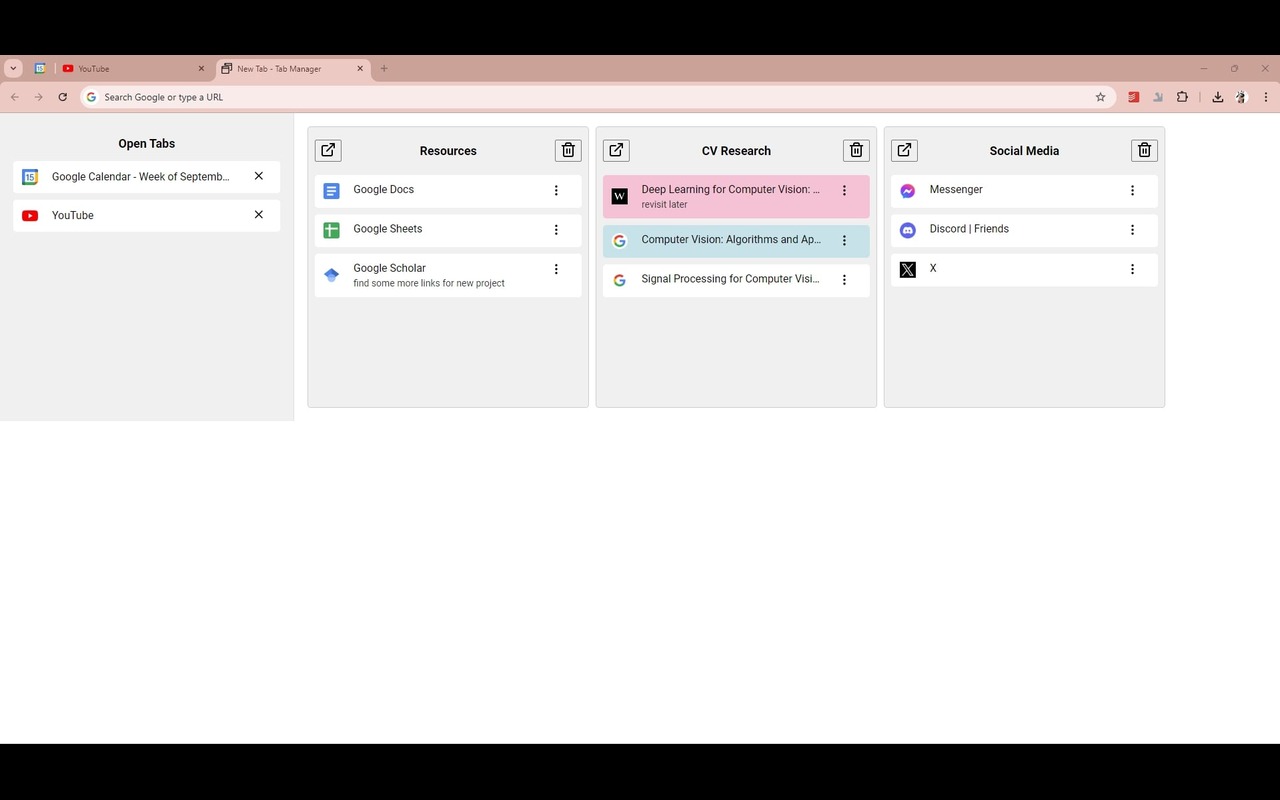Image resolution: width=1280 pixels, height=800 pixels.
Task: Click the Google Docs icon
Action: point(332,191)
